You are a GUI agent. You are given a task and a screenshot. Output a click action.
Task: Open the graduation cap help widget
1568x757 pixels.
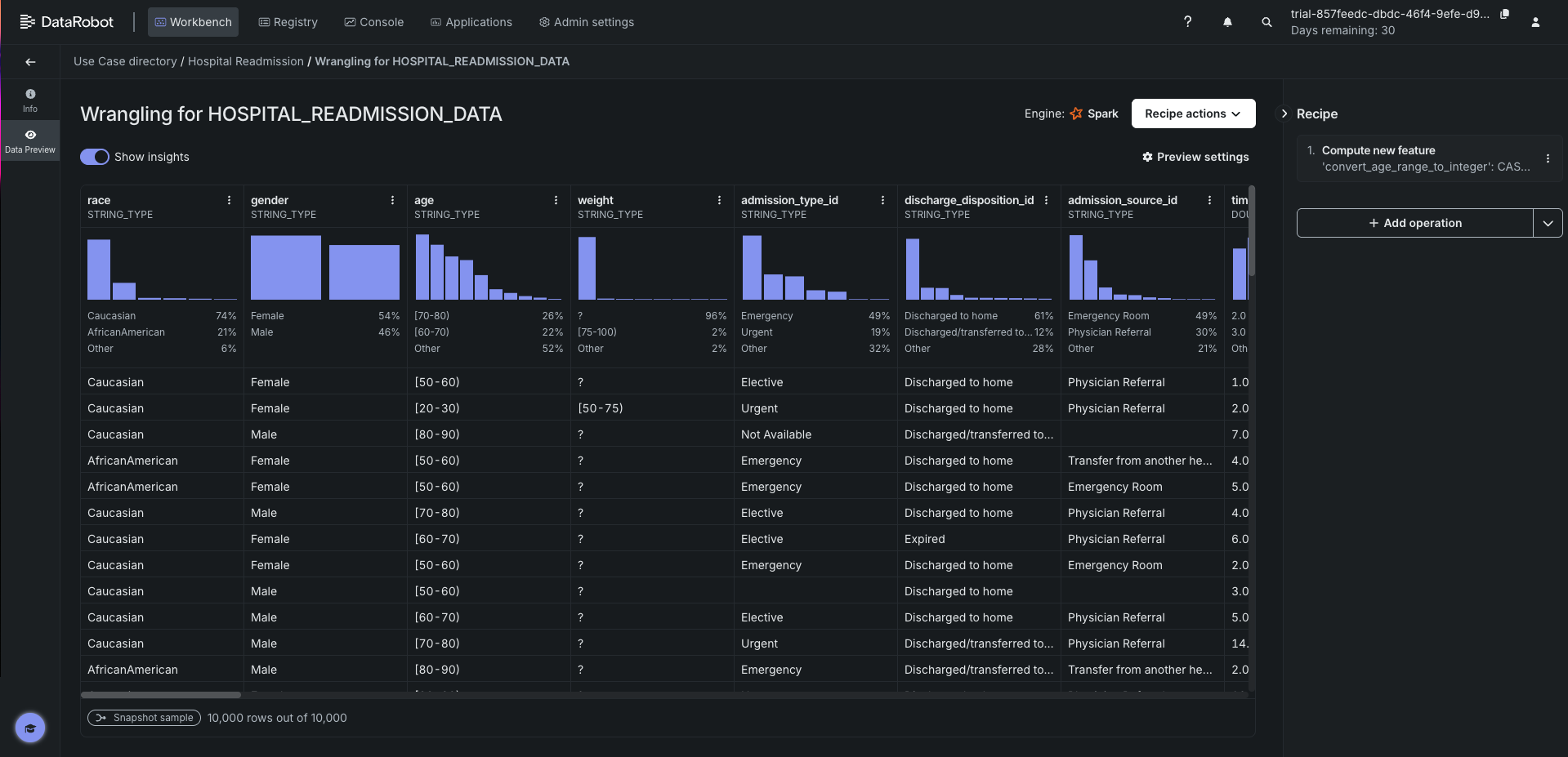(x=30, y=728)
